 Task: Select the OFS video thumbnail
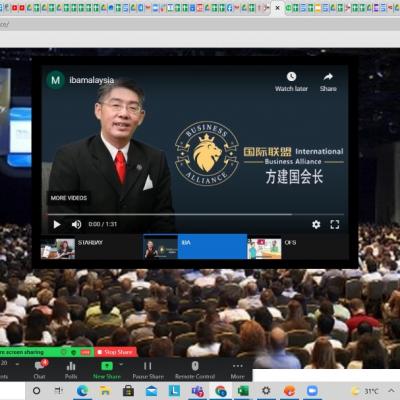click(x=264, y=249)
